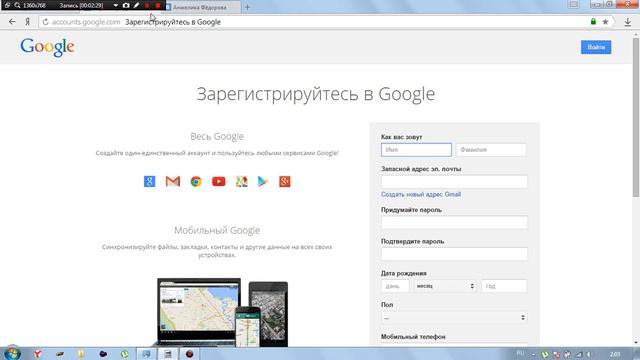Image resolution: width=640 pixels, height=360 pixels.
Task: Open the red recorder app in taskbar
Action: (189, 354)
